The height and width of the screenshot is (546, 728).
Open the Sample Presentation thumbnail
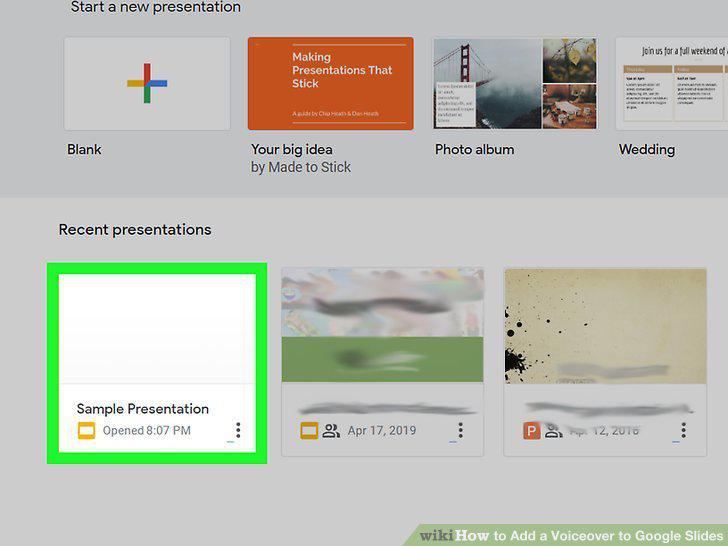[x=157, y=329]
